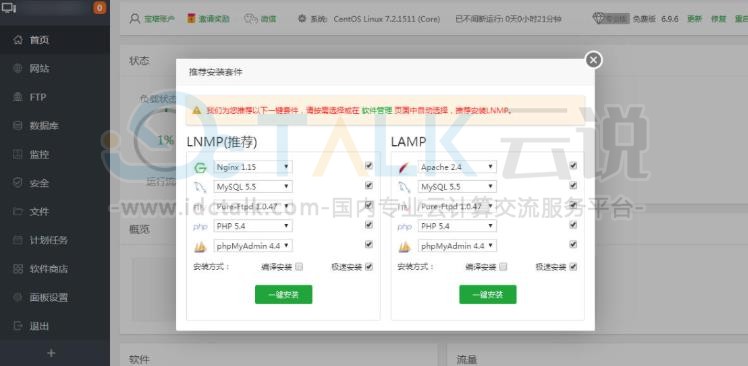Click LNMP 一键安装 install button
The image size is (748, 366).
click(x=283, y=294)
